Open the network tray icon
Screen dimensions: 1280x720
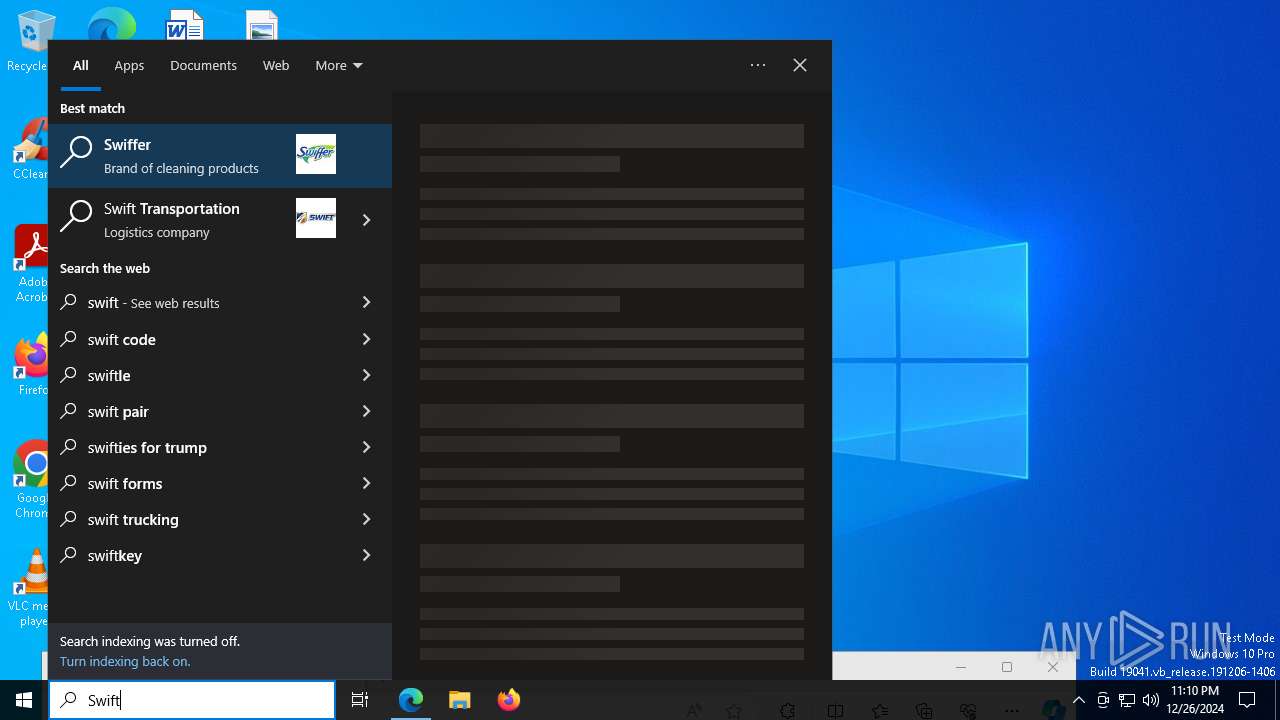(1127, 700)
